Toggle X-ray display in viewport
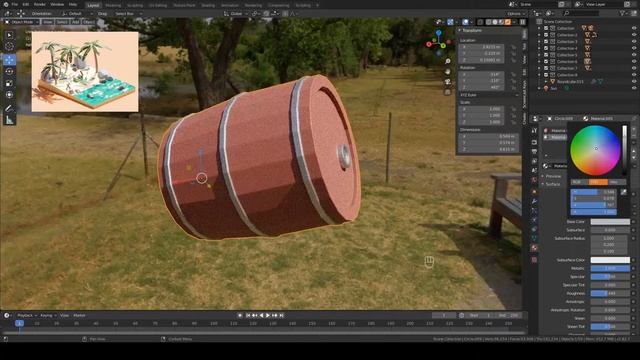640x360 pixels. 480,22
